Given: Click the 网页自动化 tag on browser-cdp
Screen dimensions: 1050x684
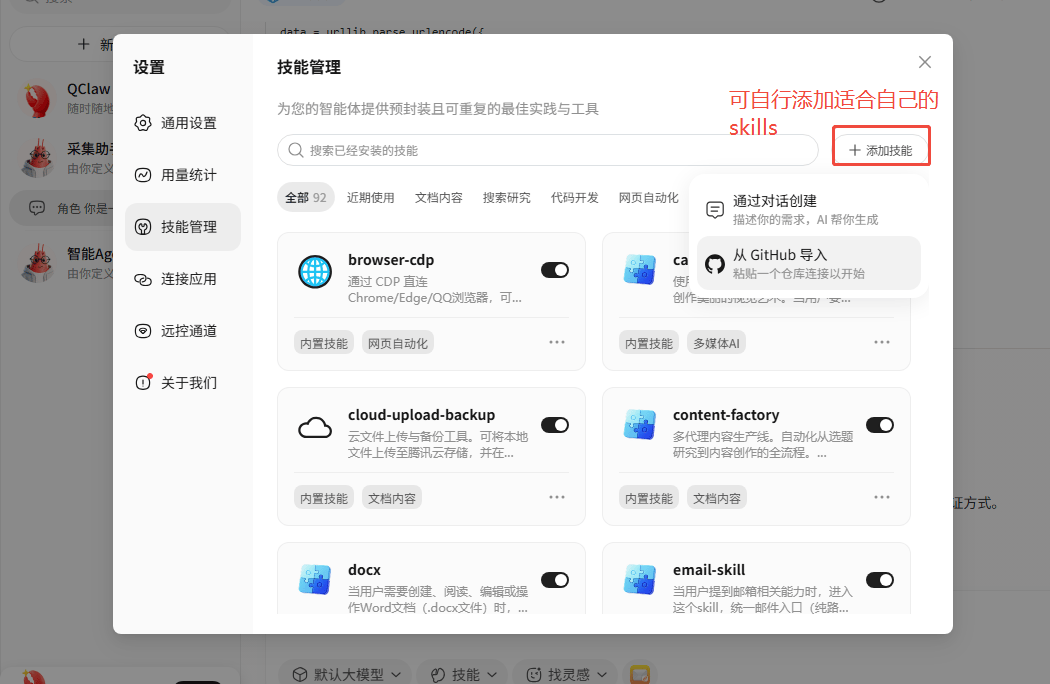Looking at the screenshot, I should tap(398, 343).
